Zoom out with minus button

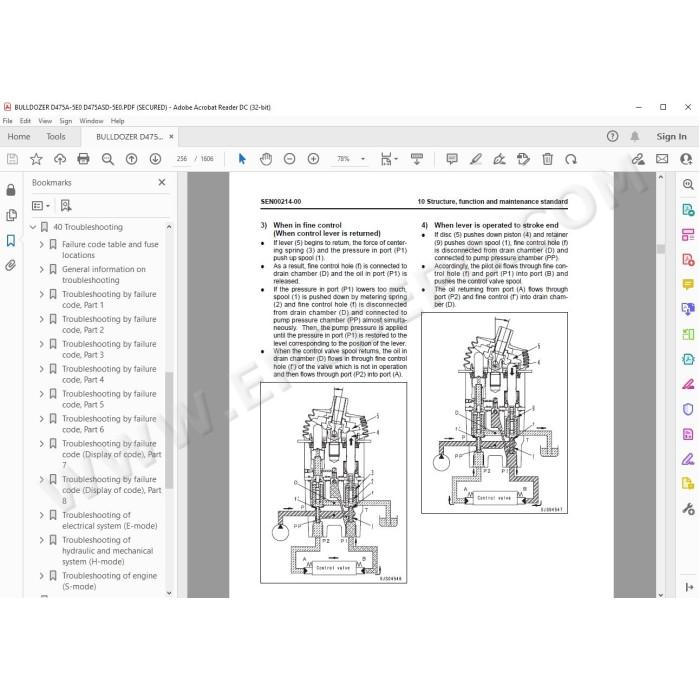pos(290,159)
